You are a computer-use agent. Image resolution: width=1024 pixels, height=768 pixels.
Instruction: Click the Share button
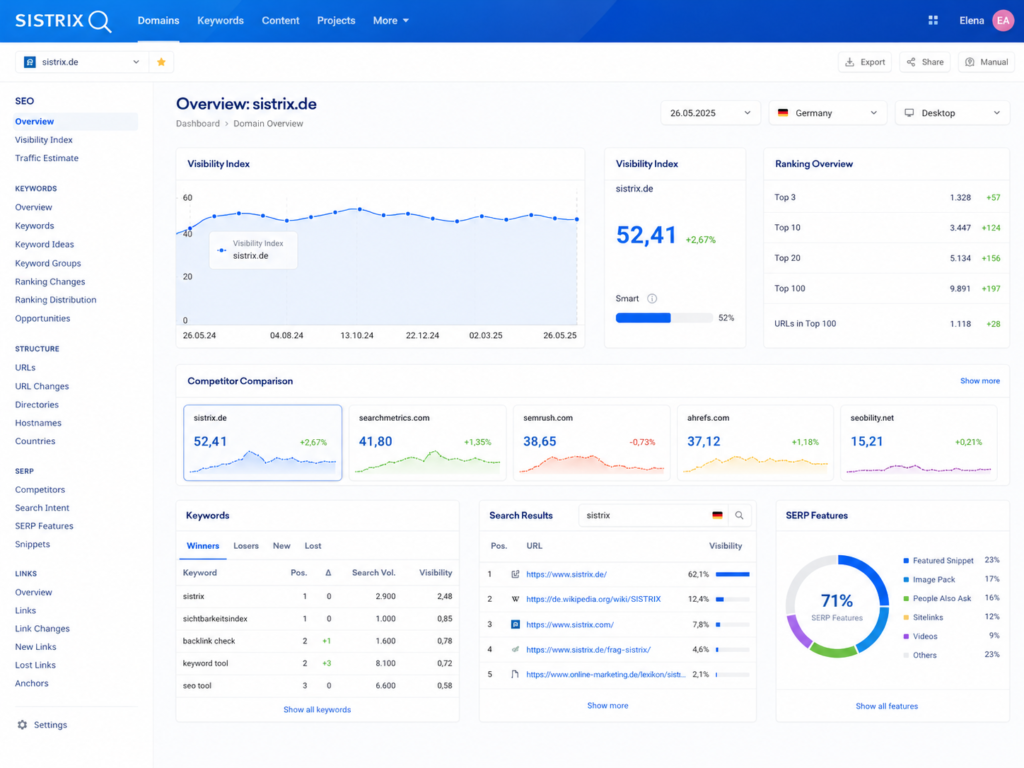tap(925, 62)
